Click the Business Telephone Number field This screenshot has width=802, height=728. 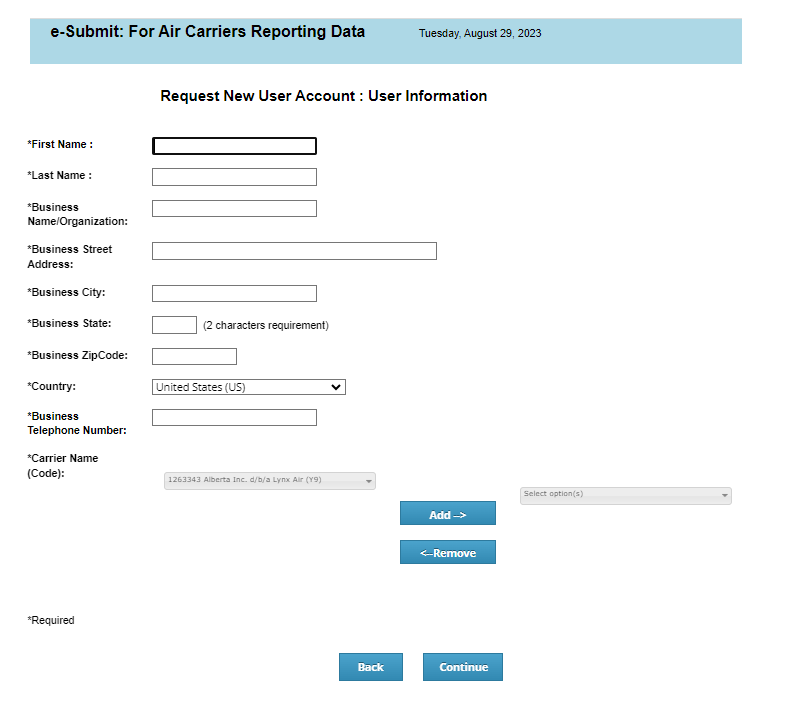point(234,417)
